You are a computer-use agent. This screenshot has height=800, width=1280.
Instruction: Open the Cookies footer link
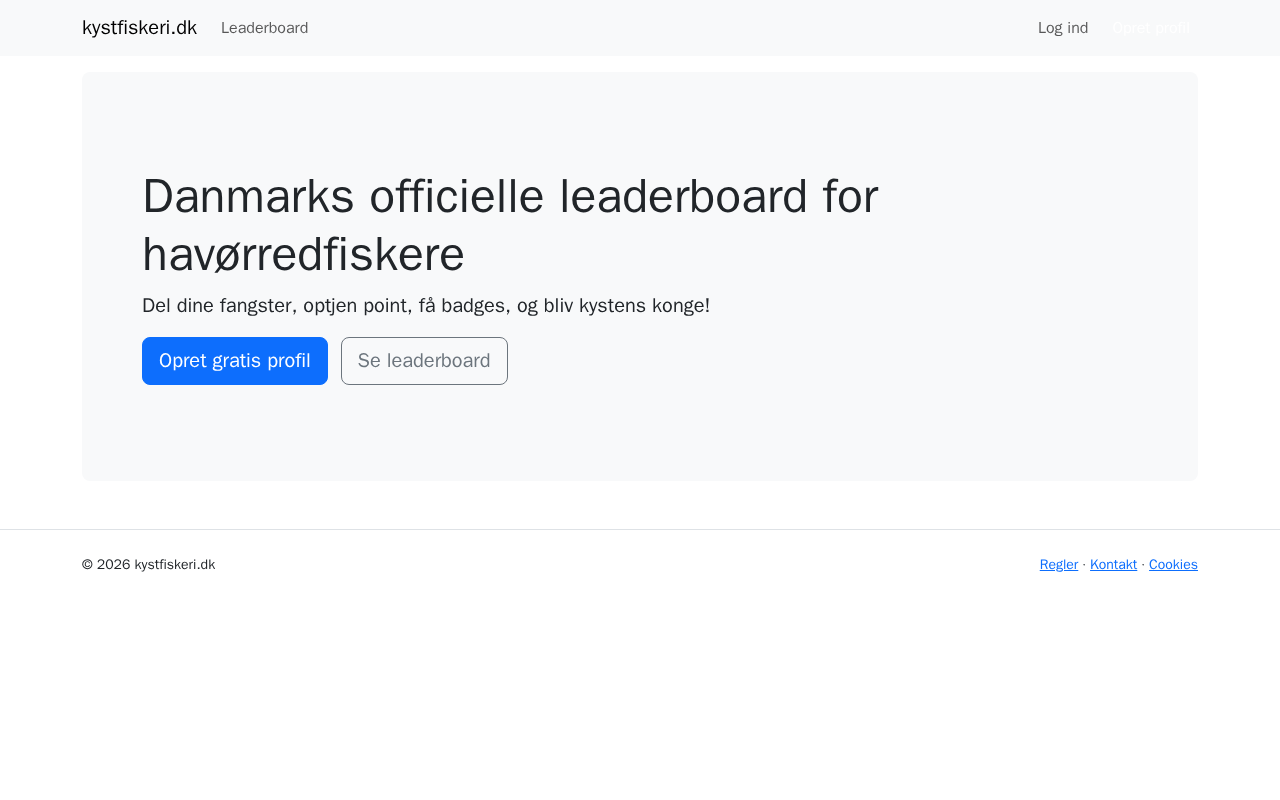point(1173,565)
